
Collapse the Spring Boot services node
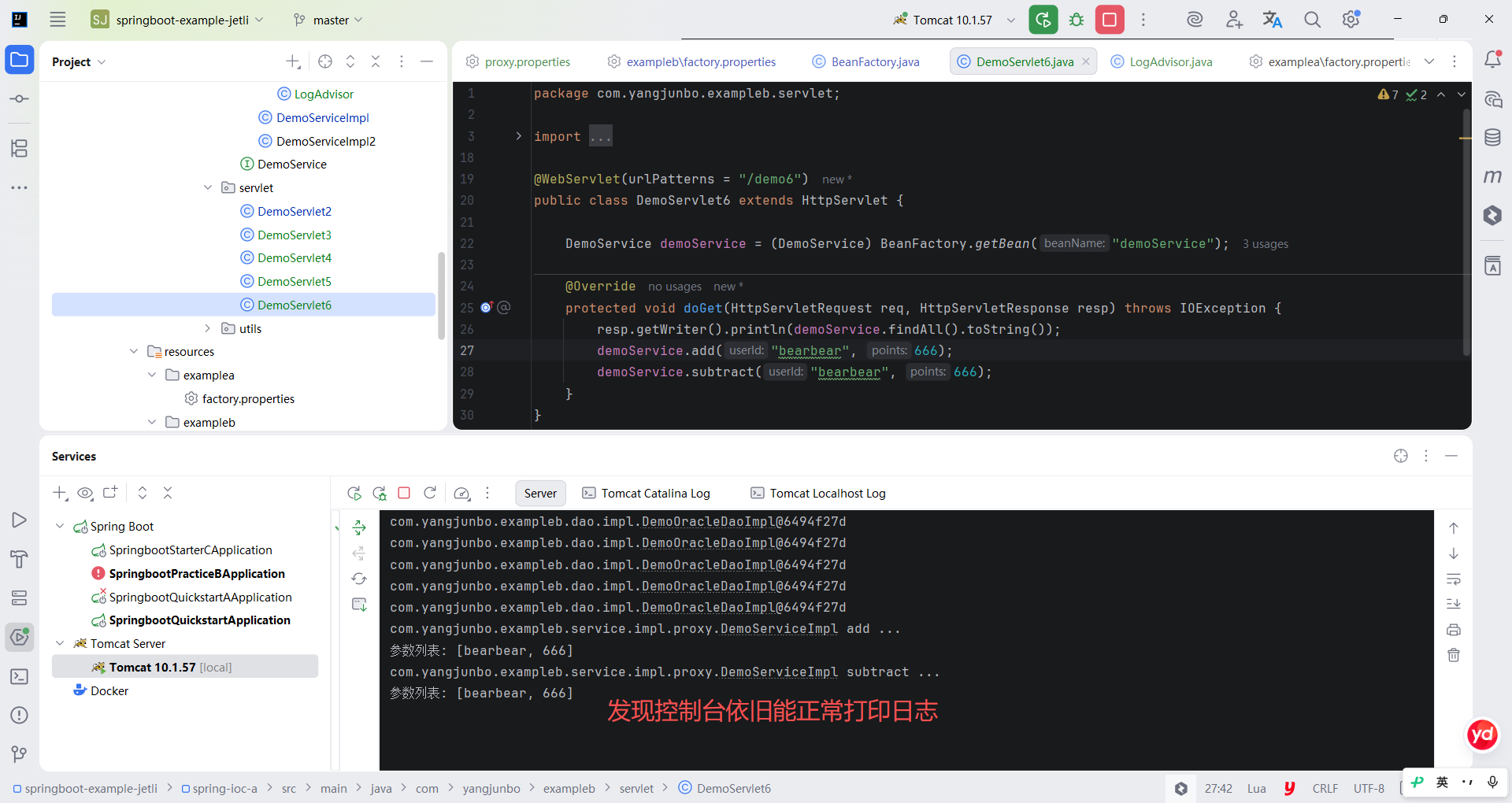click(60, 526)
